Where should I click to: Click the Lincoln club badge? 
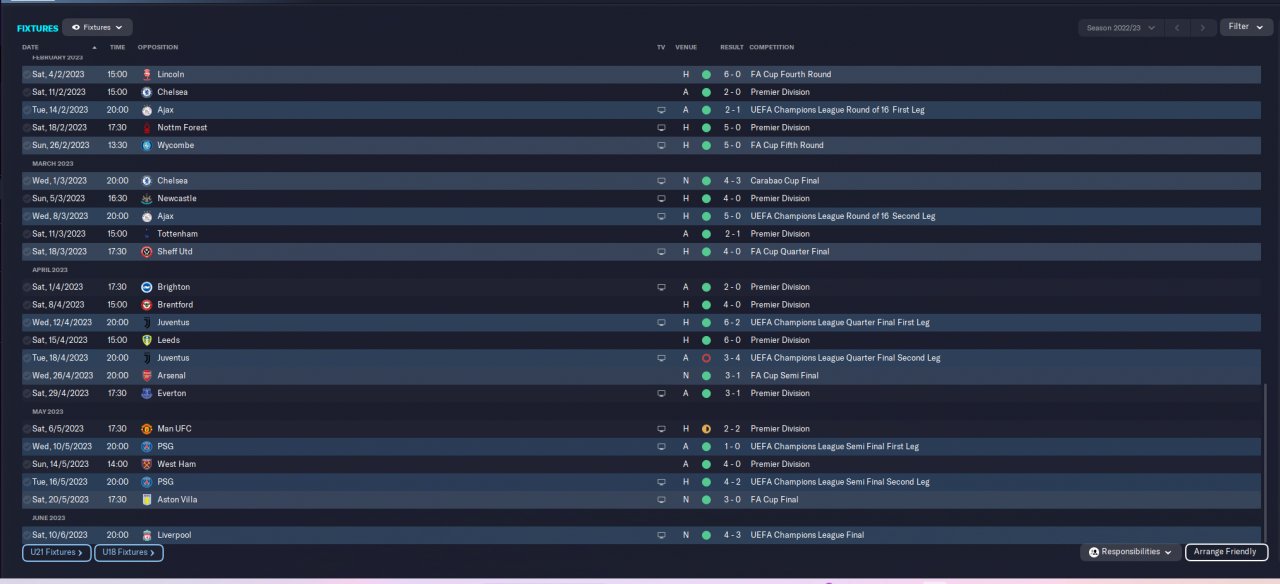(x=146, y=74)
